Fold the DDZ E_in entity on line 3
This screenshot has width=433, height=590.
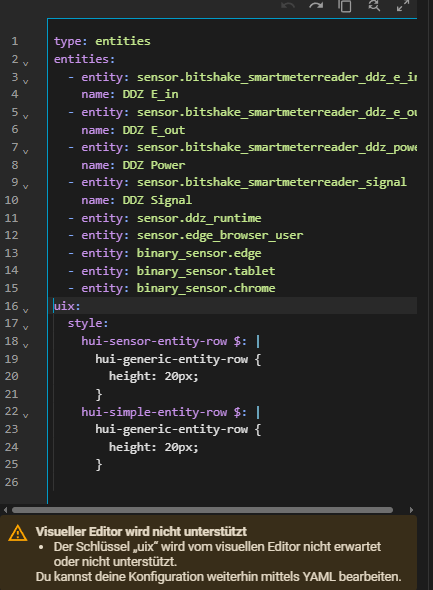pyautogui.click(x=25, y=81)
